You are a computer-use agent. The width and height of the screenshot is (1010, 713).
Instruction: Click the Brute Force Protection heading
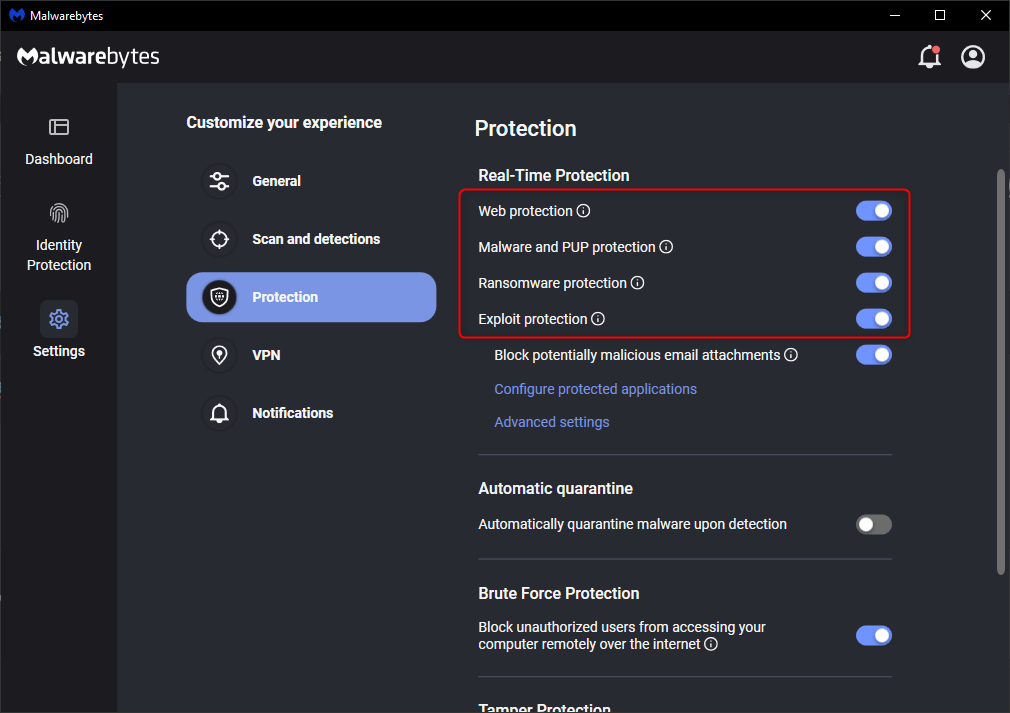click(558, 593)
